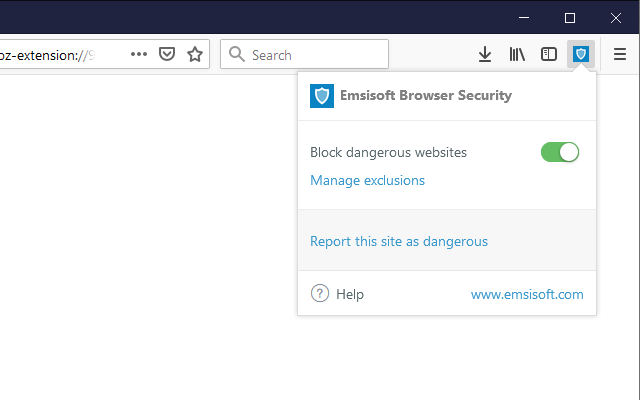Visit the www.emsisoft.com link
Screen dimensions: 640x400
(x=527, y=294)
